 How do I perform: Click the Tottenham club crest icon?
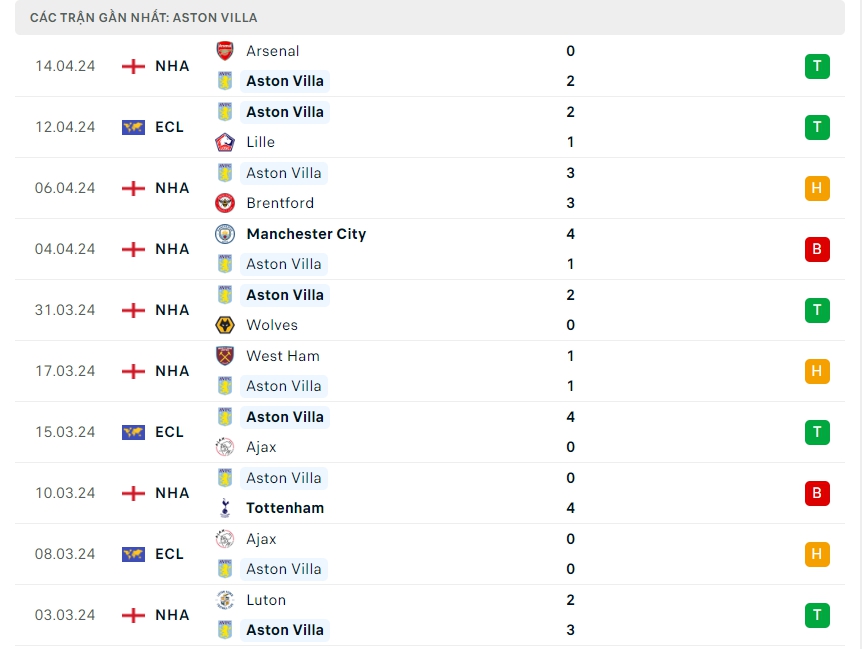[x=225, y=508]
